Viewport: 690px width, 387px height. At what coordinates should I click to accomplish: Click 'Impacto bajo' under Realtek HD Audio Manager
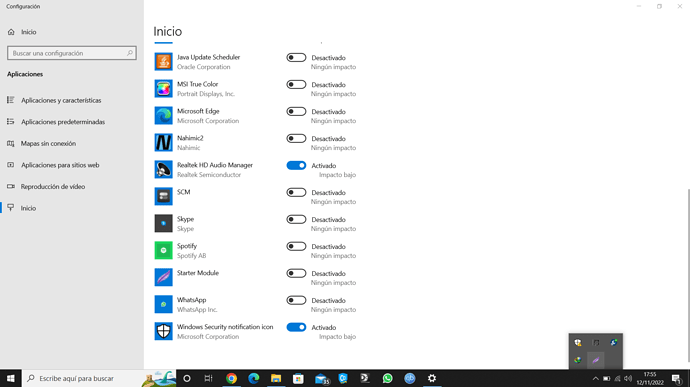pos(337,175)
